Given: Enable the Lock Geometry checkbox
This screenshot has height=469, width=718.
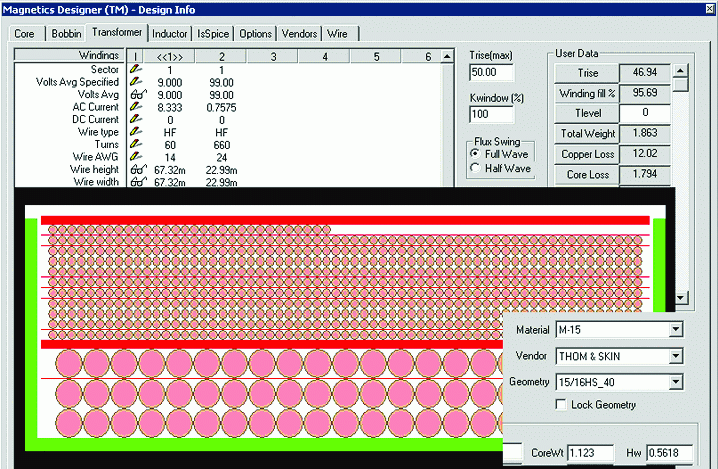Looking at the screenshot, I should tap(561, 405).
